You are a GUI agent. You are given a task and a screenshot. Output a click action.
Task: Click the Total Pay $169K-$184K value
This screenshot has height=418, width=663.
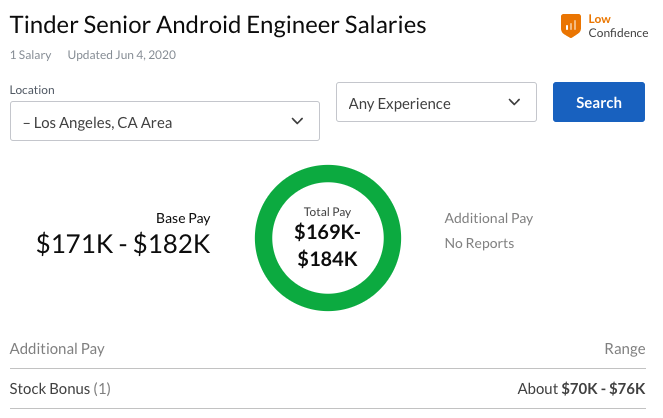coord(327,245)
